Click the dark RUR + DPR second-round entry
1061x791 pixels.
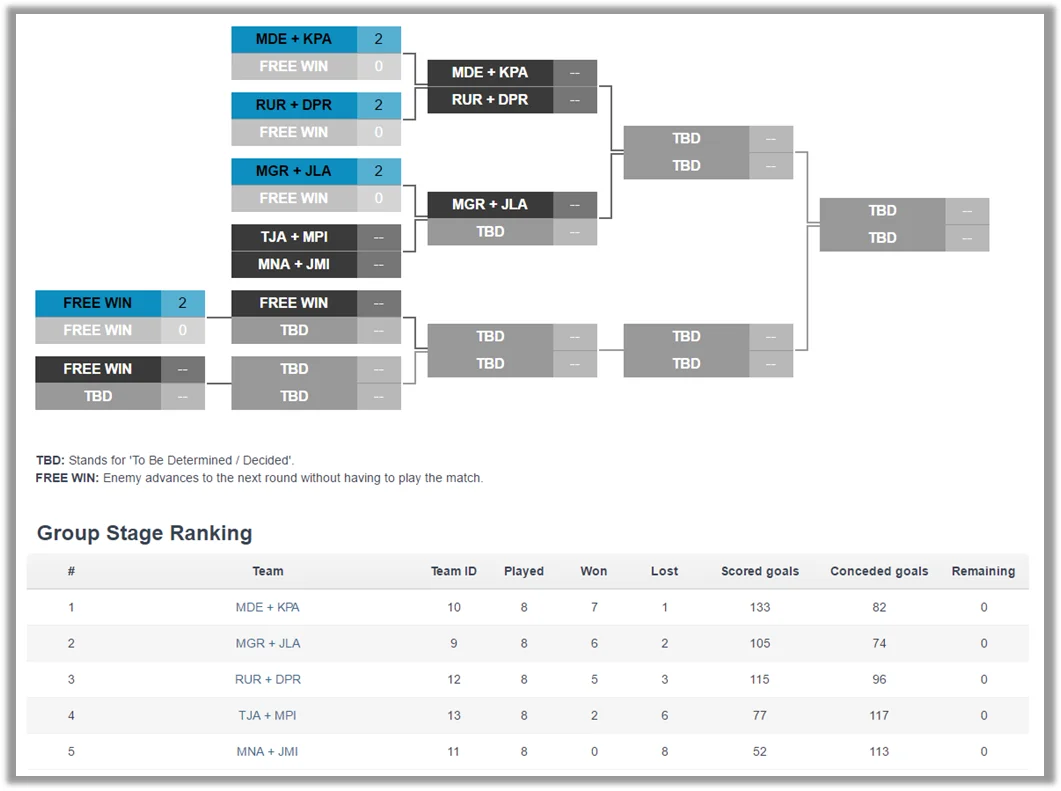(490, 99)
